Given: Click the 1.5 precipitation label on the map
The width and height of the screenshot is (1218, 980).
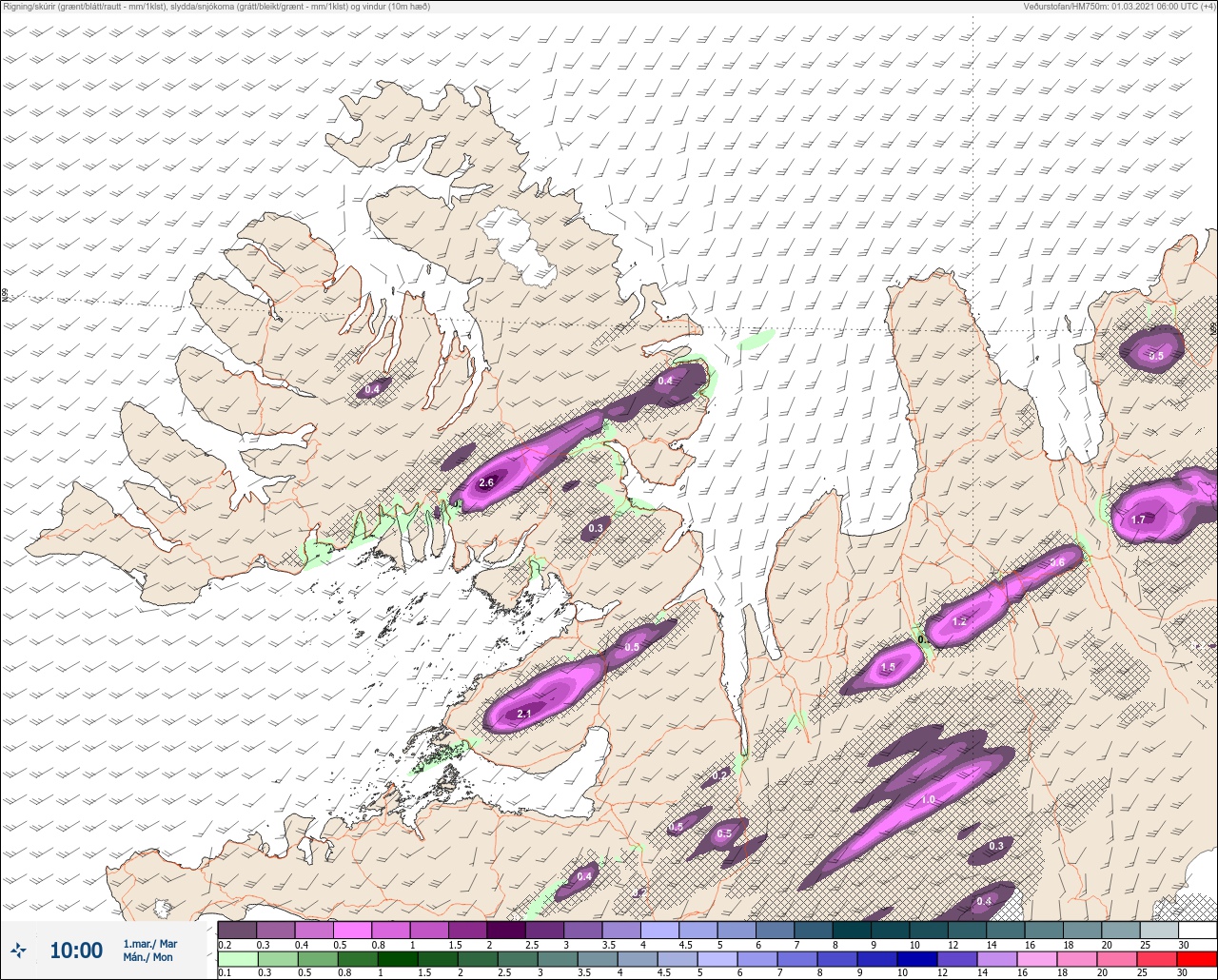Looking at the screenshot, I should point(888,668).
